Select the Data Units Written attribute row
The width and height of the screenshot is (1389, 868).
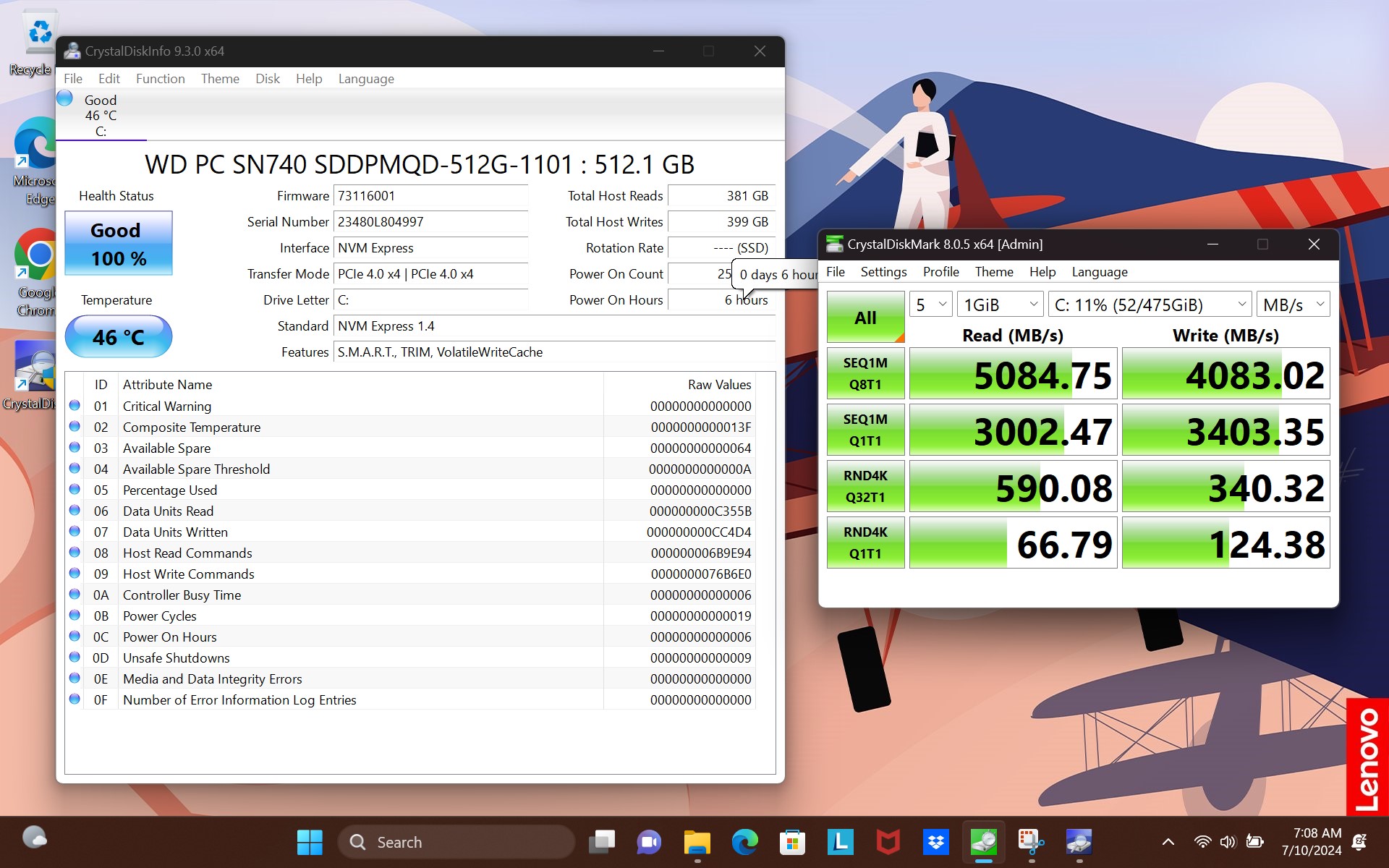pos(411,532)
